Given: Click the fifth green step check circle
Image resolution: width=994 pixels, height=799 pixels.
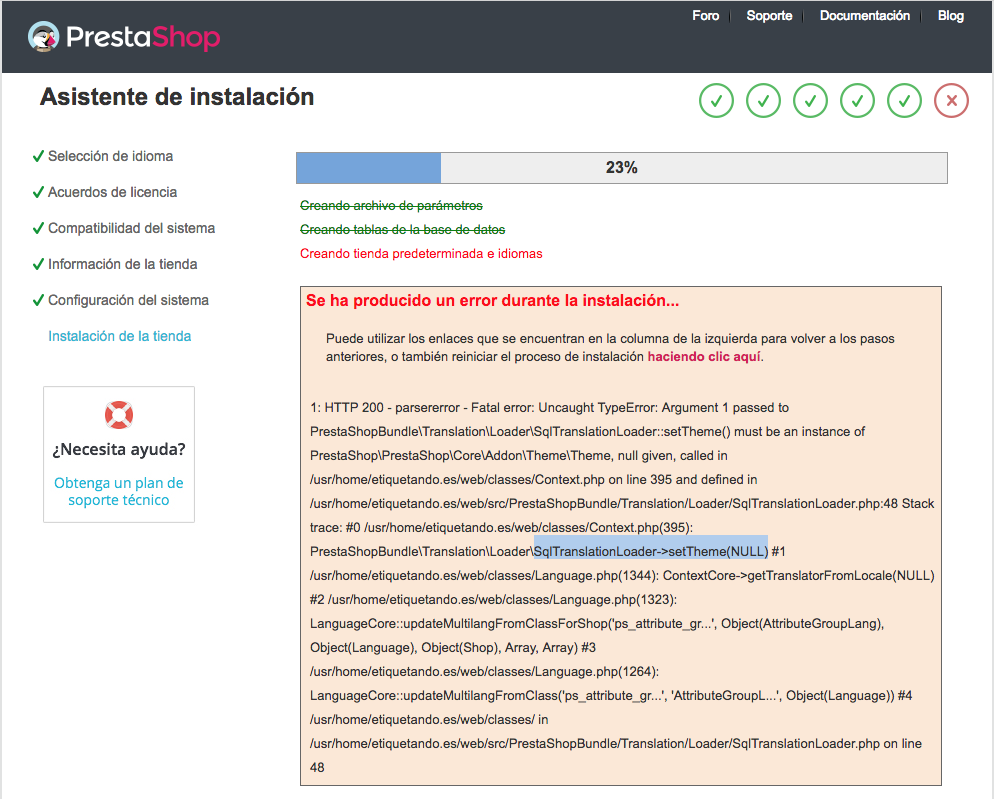Looking at the screenshot, I should (x=904, y=100).
